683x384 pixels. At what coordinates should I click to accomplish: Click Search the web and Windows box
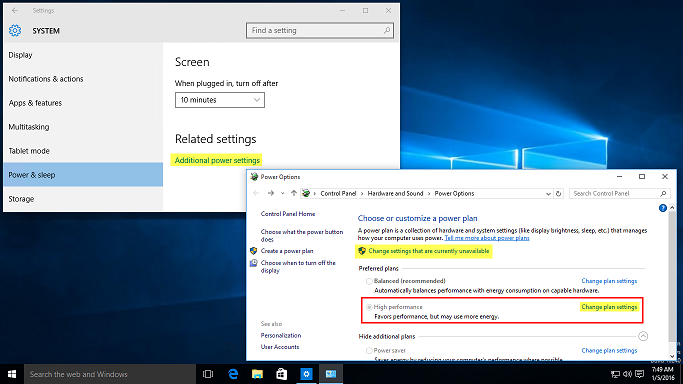tap(109, 374)
